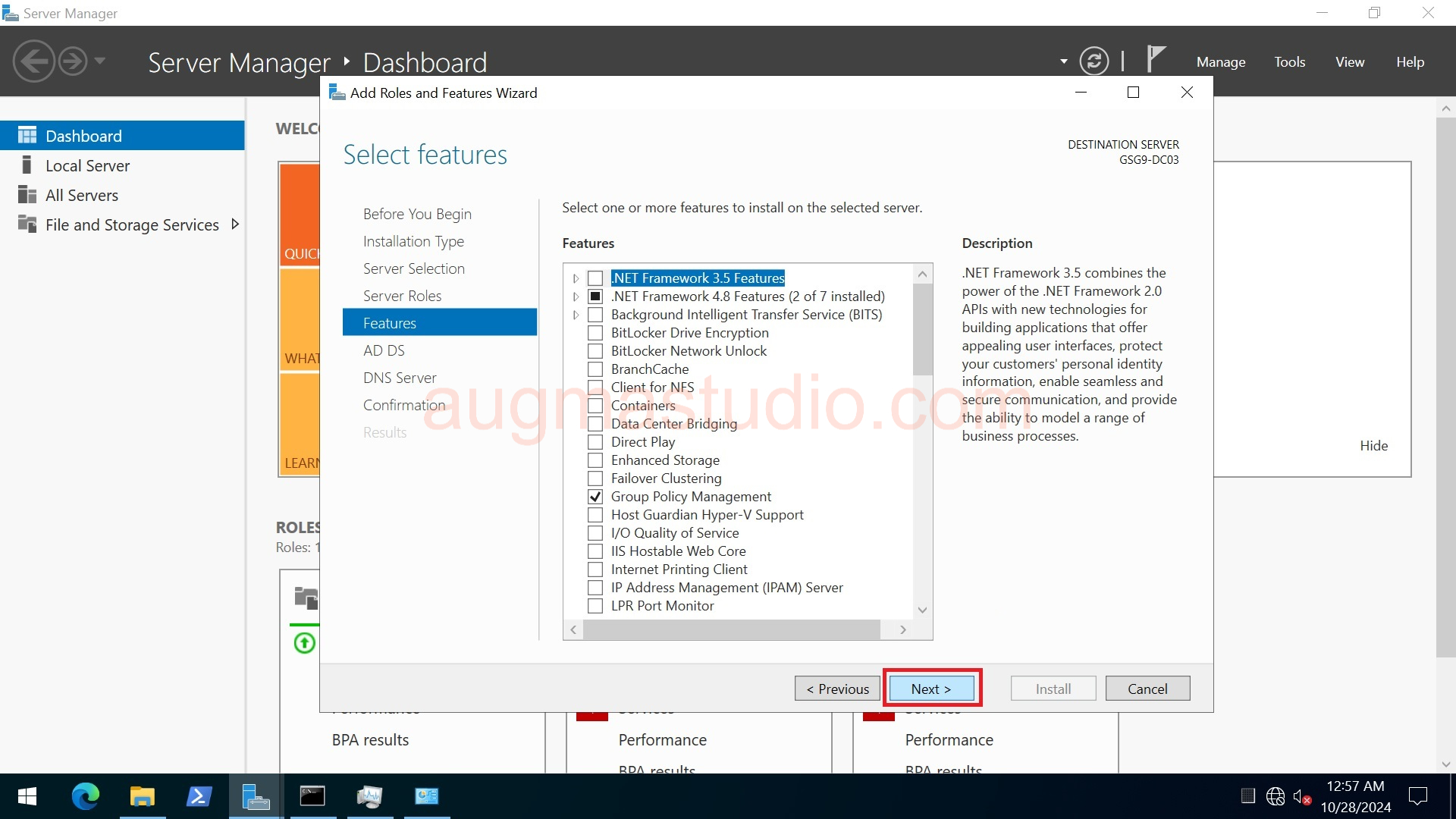Click Next to continue the wizard
Screen dimensions: 1456x819
click(931, 688)
